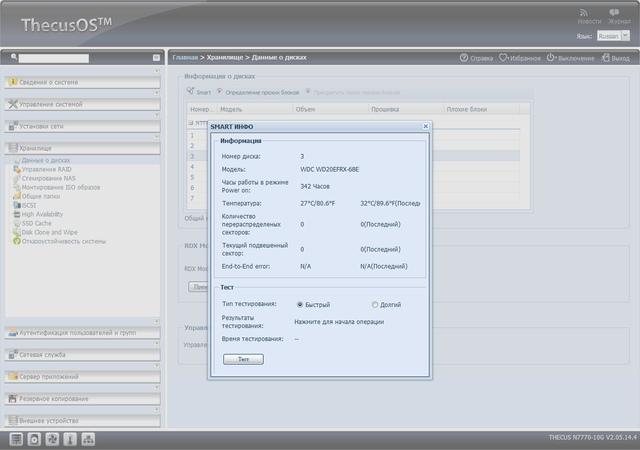Open Справка help in the top bar
The height and width of the screenshot is (450, 640).
click(x=476, y=58)
